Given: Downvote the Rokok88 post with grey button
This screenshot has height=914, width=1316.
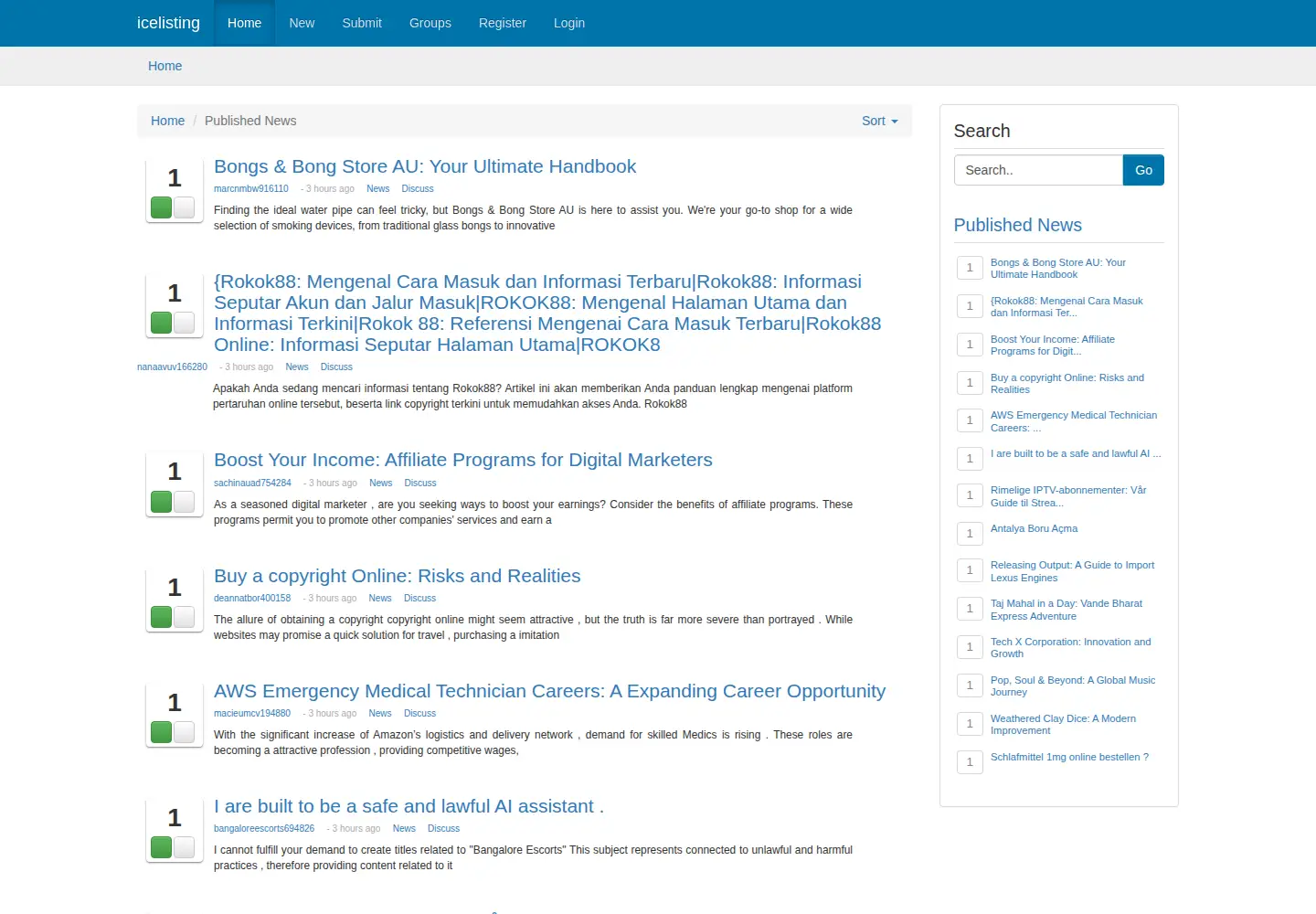Looking at the screenshot, I should coord(184,323).
